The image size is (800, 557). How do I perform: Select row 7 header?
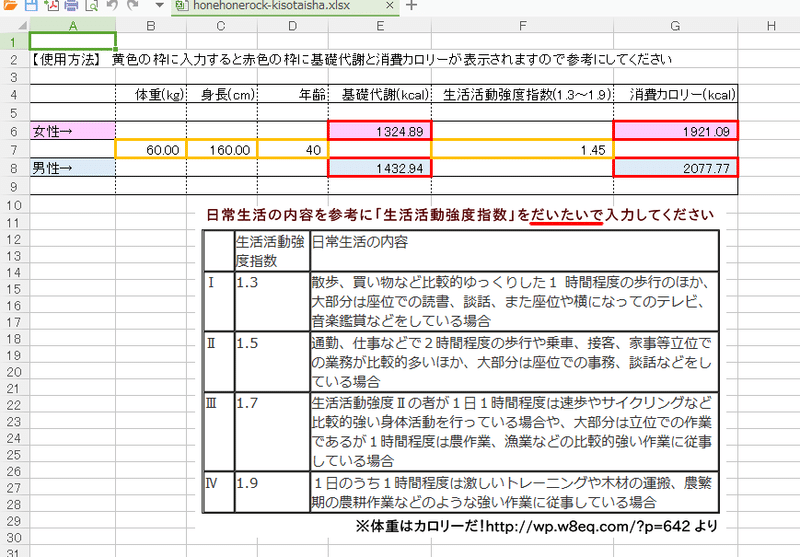(x=14, y=150)
